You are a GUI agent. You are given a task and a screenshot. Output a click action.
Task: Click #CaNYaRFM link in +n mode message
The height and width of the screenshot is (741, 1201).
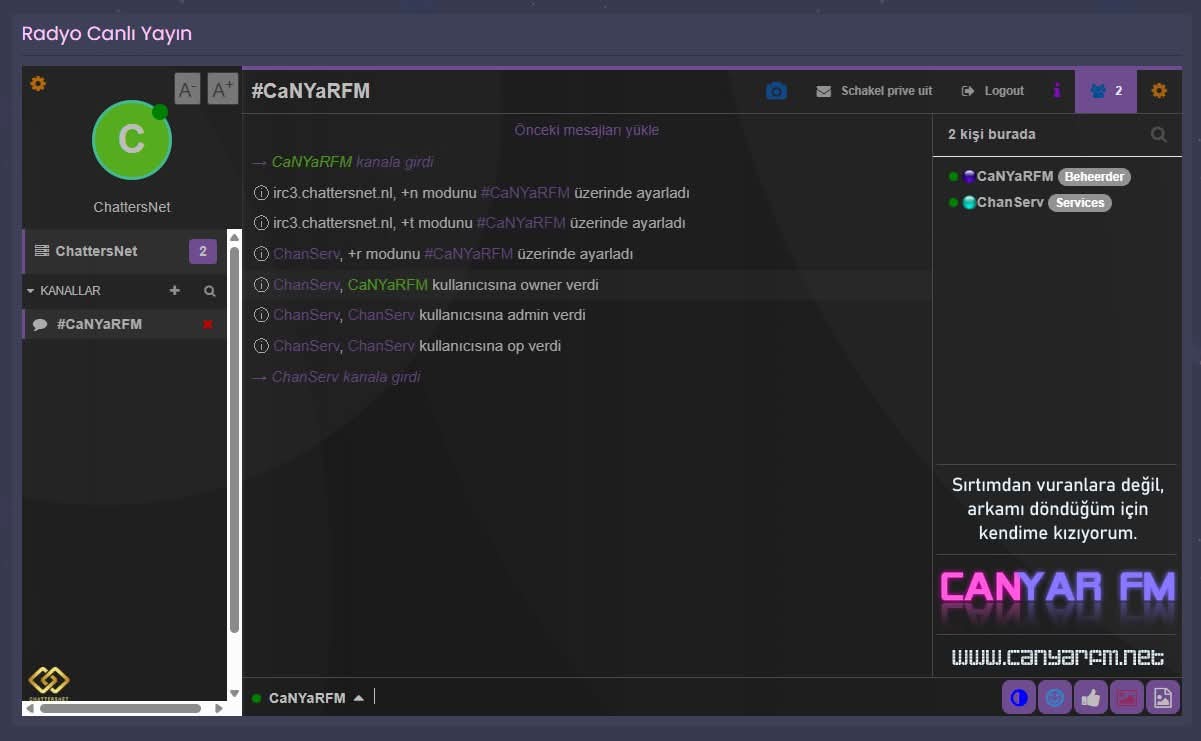(x=525, y=193)
